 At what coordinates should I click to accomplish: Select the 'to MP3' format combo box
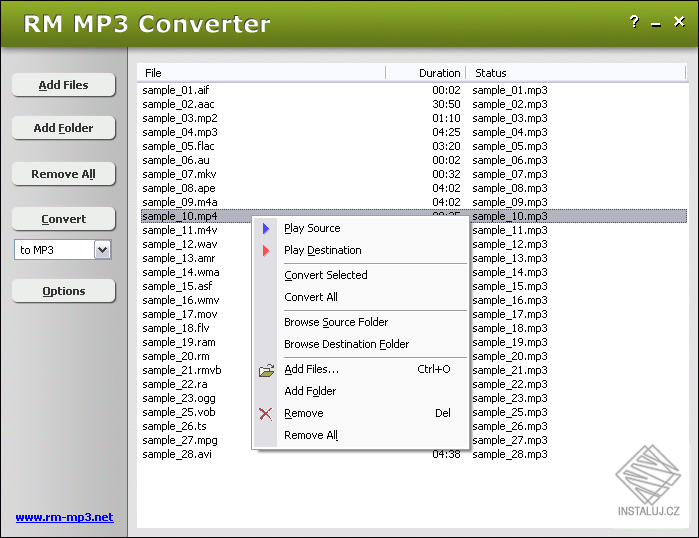[53, 250]
